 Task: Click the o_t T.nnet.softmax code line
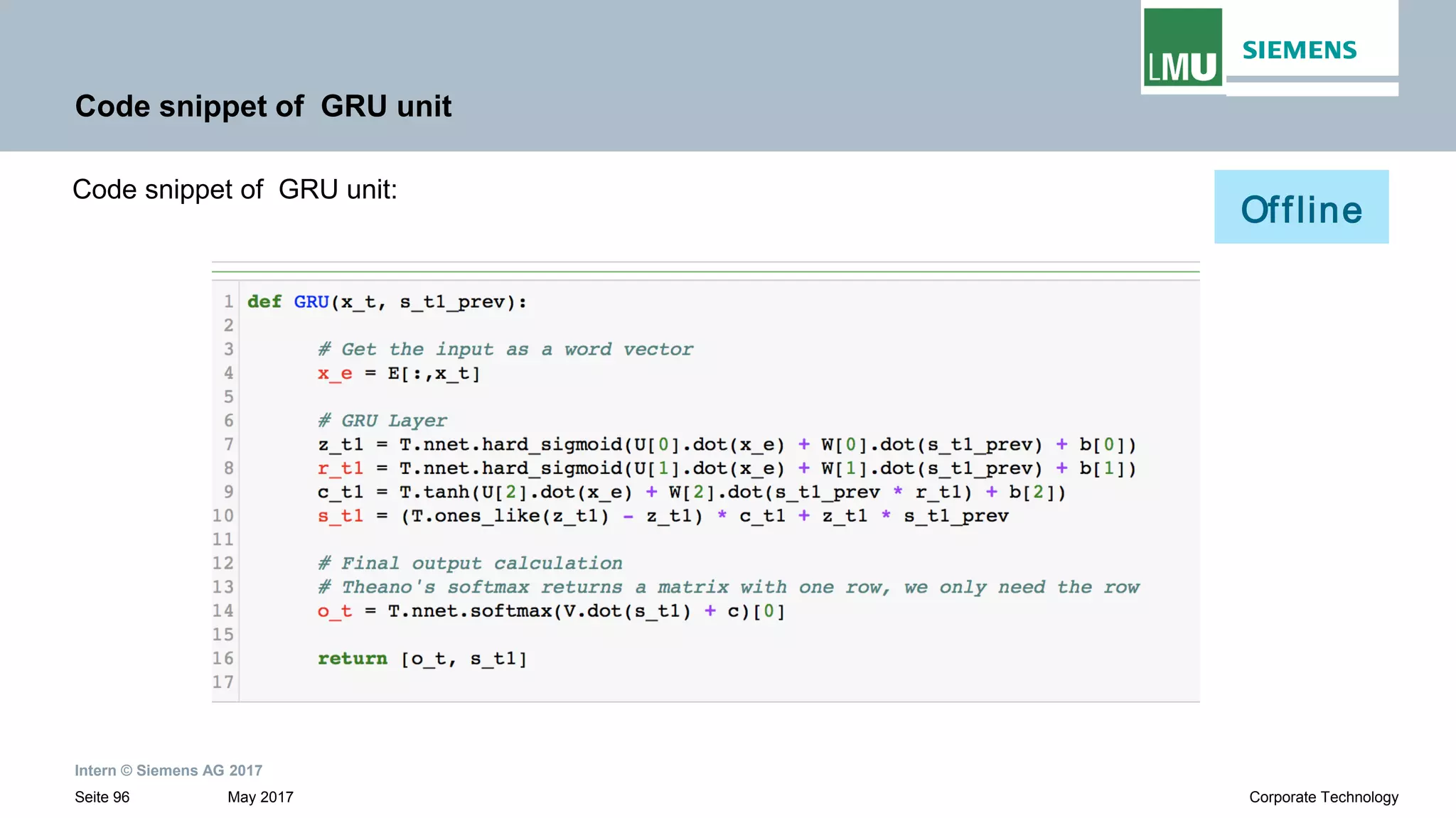coord(552,611)
